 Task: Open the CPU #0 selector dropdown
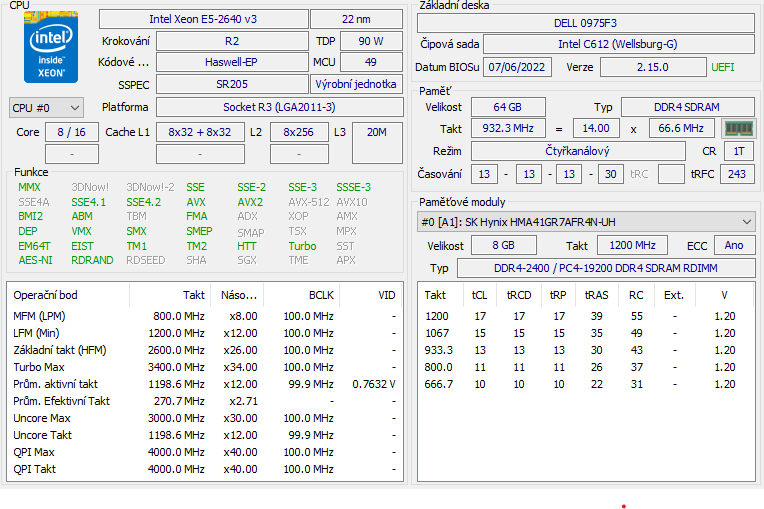click(46, 108)
